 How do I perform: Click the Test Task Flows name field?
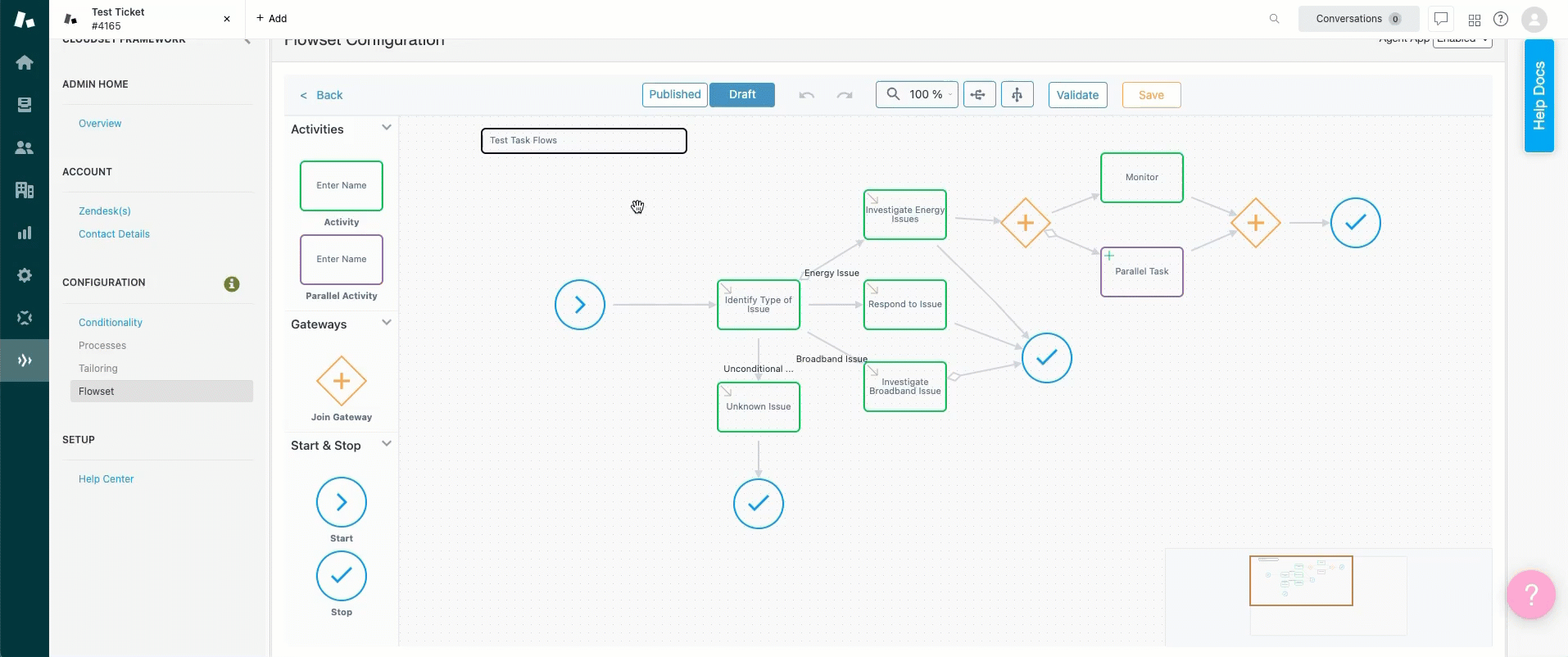click(x=584, y=141)
